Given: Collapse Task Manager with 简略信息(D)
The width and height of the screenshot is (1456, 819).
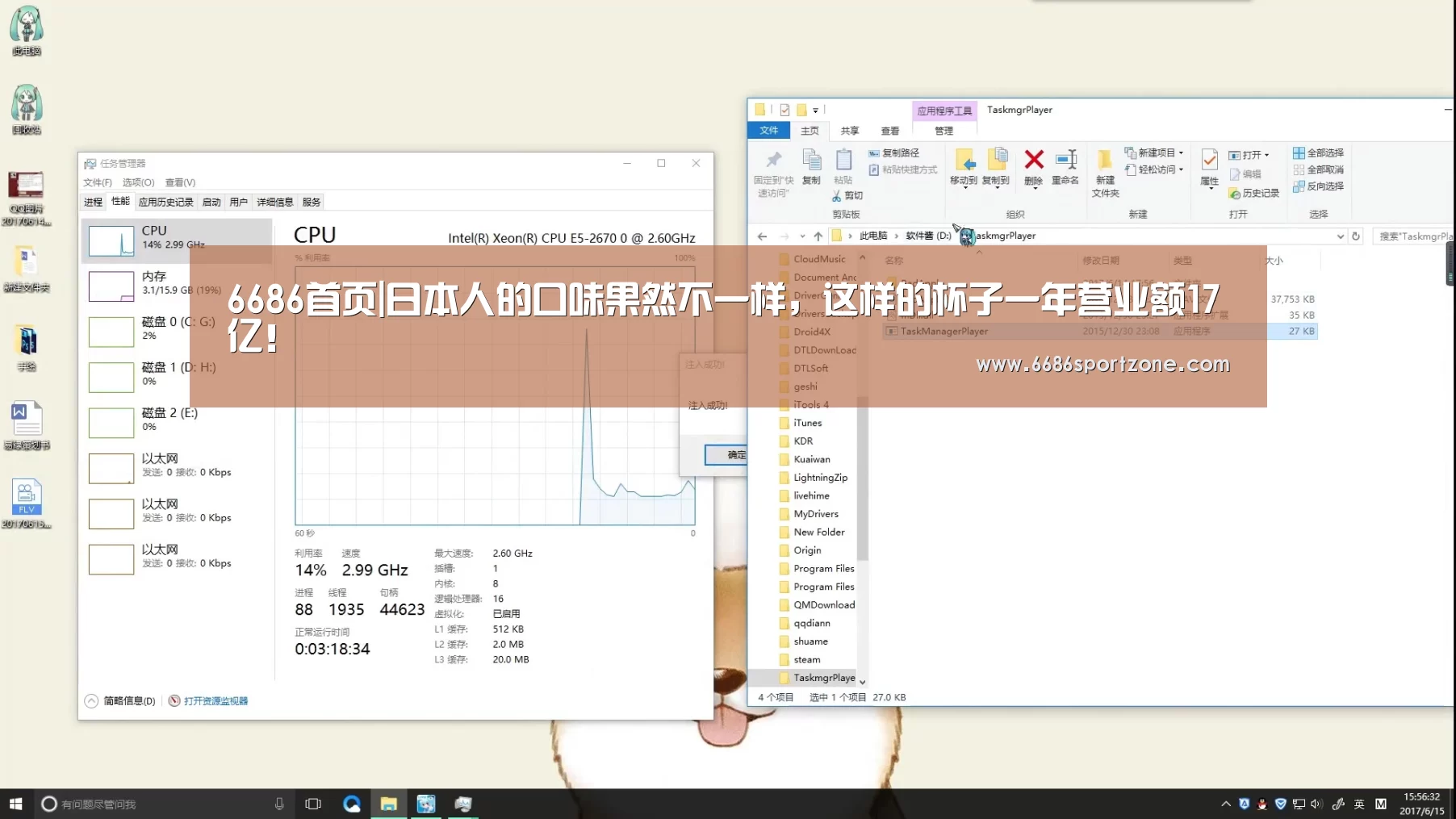Looking at the screenshot, I should 121,701.
